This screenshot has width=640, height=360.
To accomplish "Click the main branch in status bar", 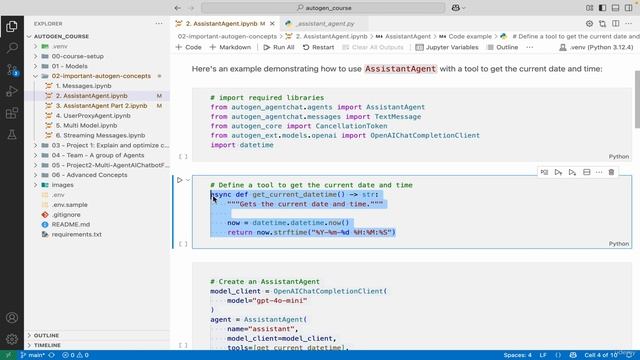I will point(33,355).
